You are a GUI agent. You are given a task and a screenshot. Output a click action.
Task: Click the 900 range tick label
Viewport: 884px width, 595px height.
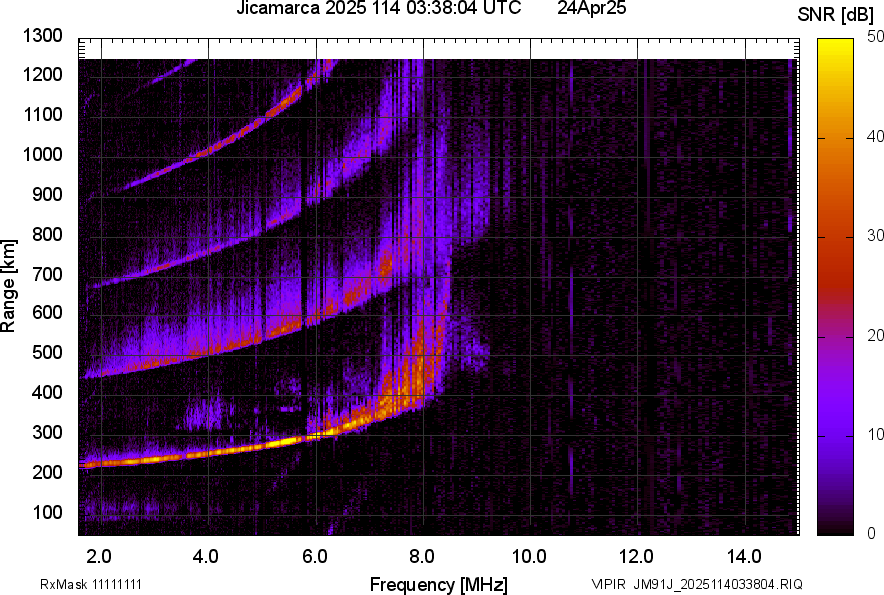click(47, 194)
